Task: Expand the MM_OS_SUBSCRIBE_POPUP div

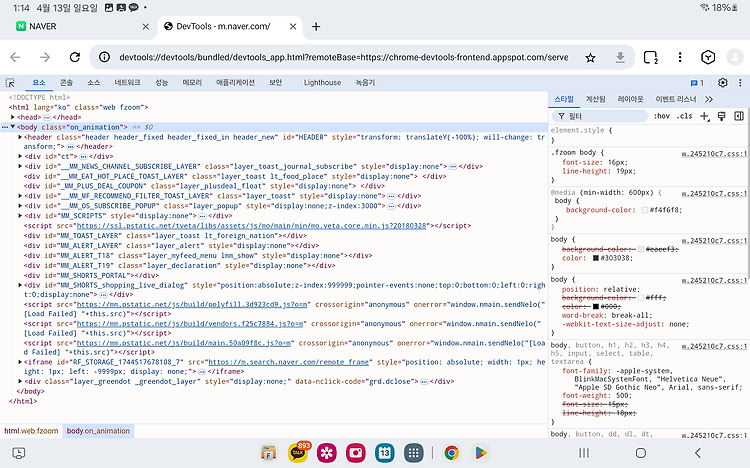Action: 20,206
